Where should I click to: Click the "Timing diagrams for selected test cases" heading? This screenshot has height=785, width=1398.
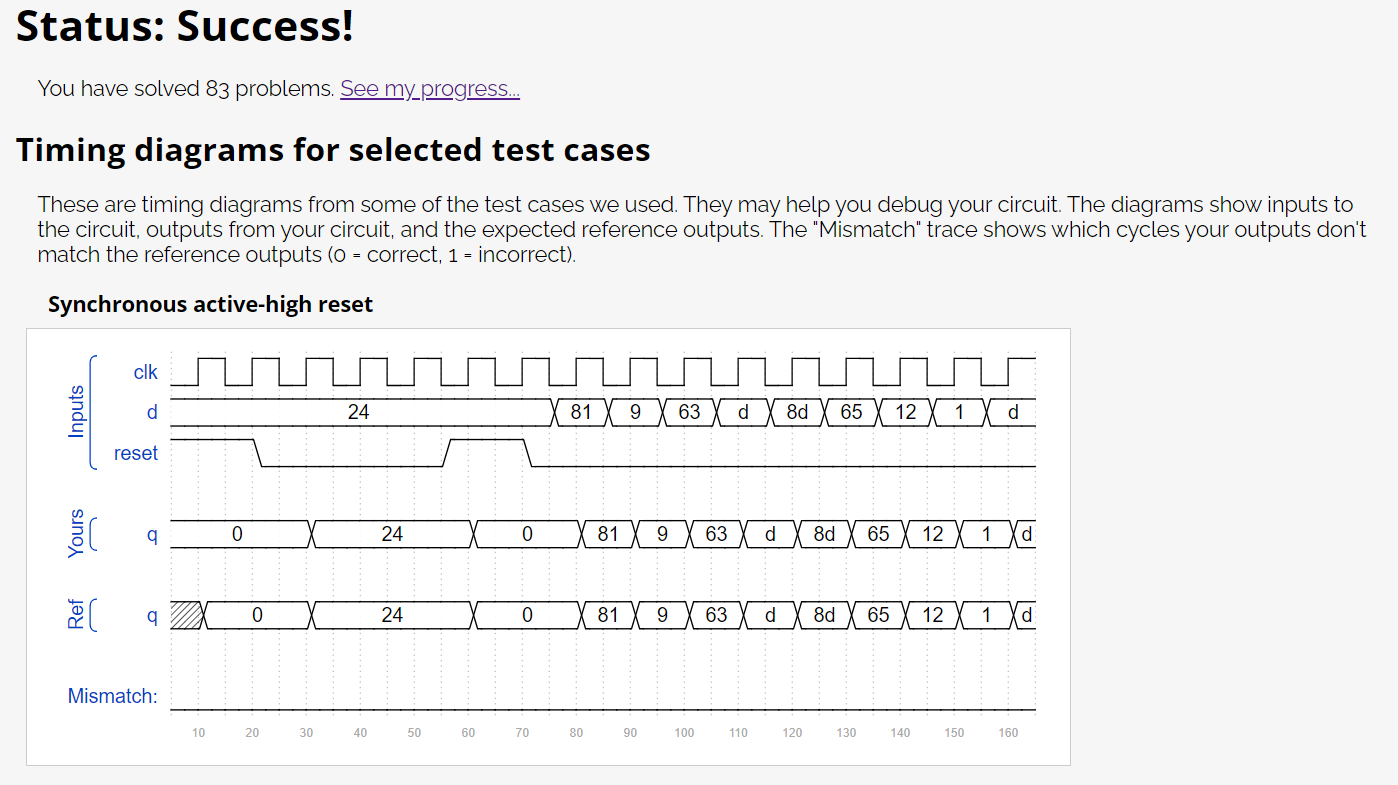tap(333, 150)
